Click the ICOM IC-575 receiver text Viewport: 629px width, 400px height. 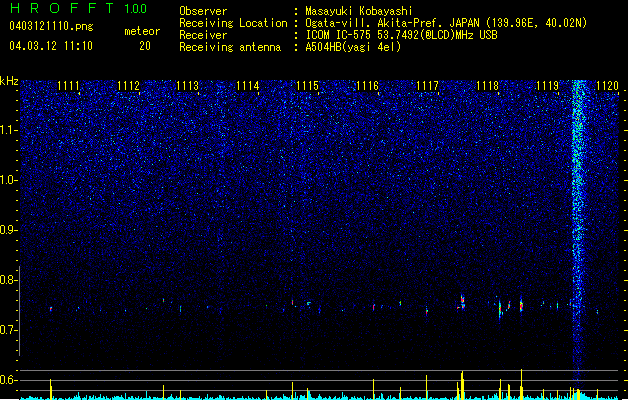pos(401,35)
